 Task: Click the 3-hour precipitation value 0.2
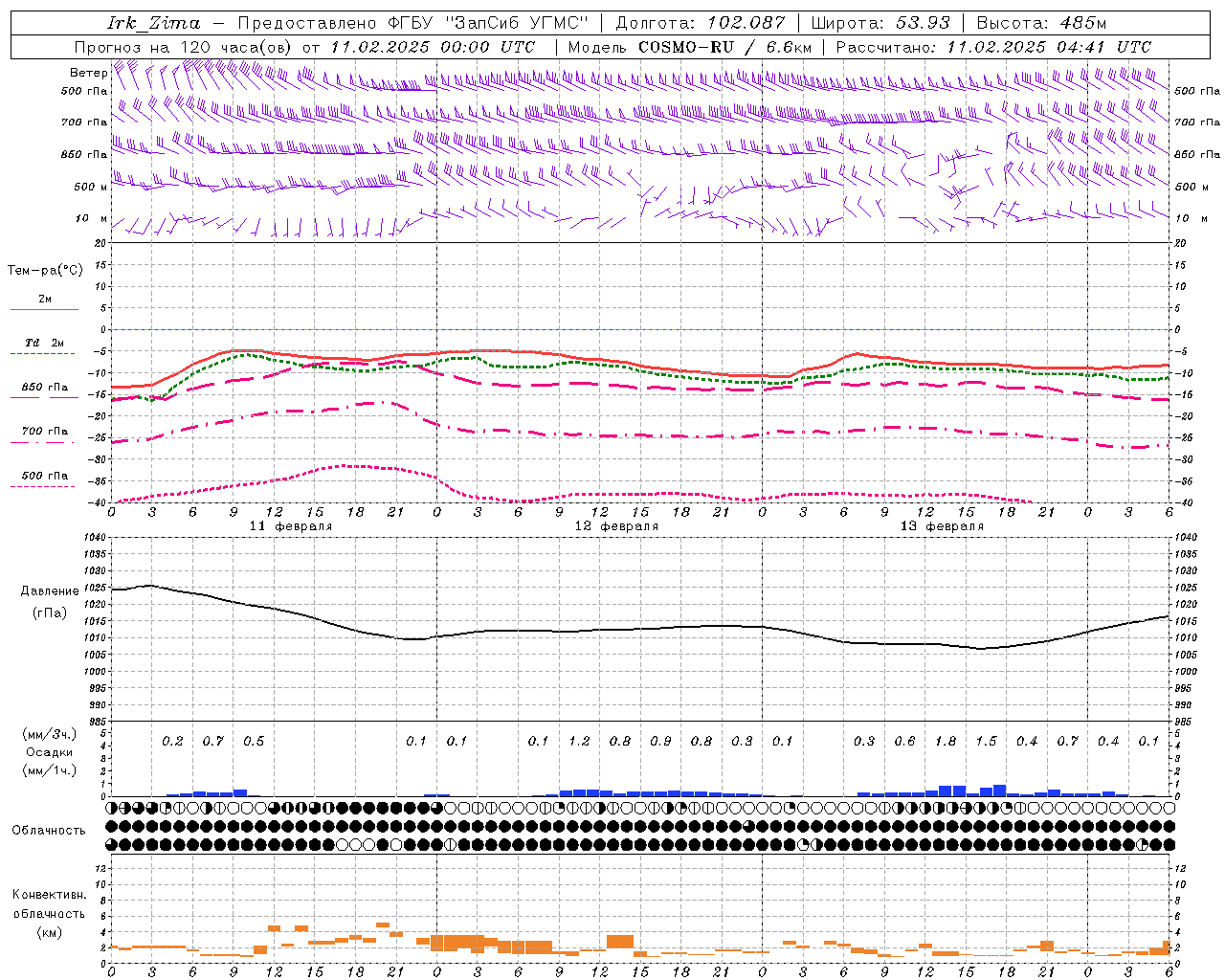point(172,742)
